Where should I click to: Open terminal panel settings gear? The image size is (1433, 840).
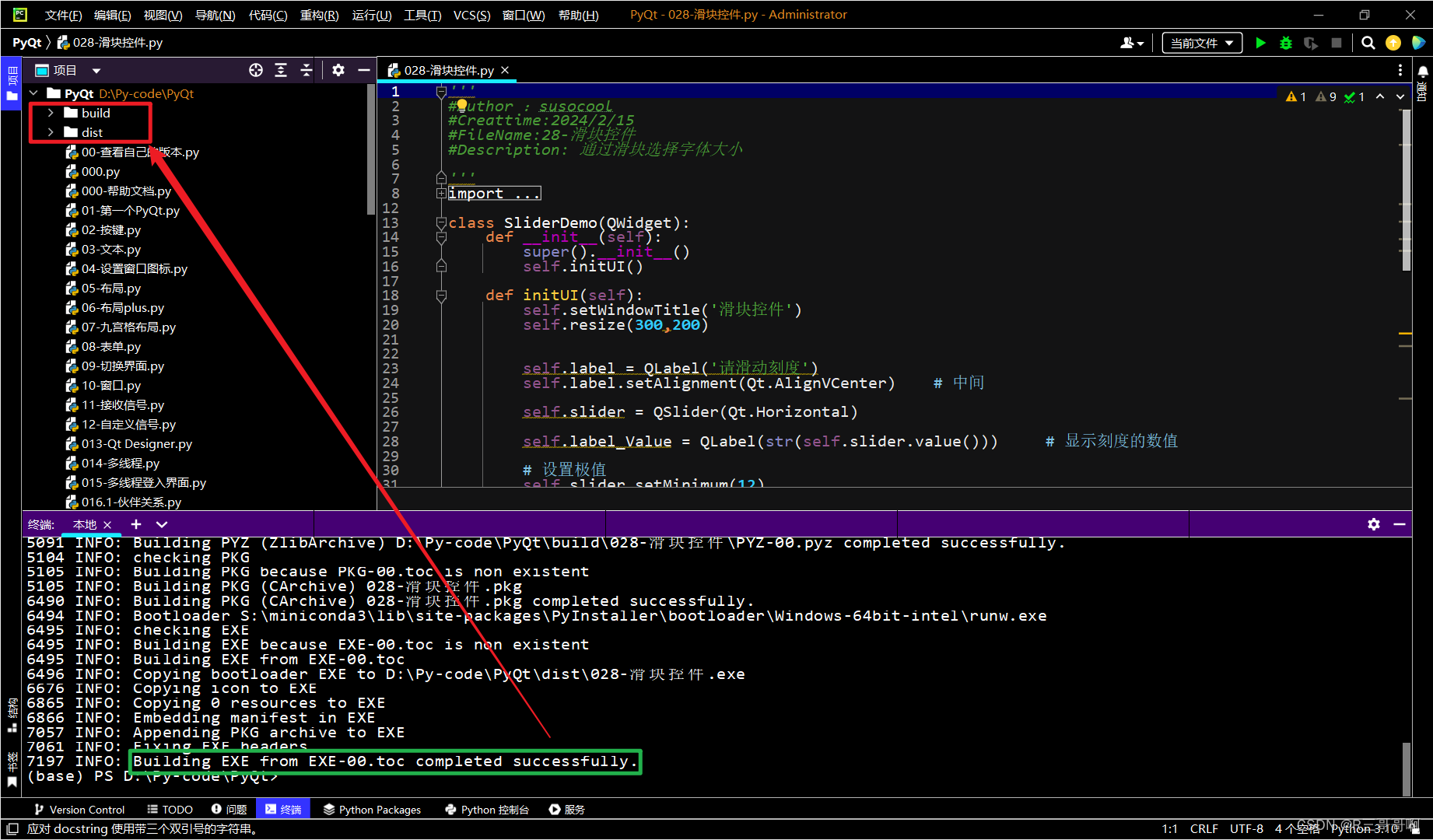1374,524
